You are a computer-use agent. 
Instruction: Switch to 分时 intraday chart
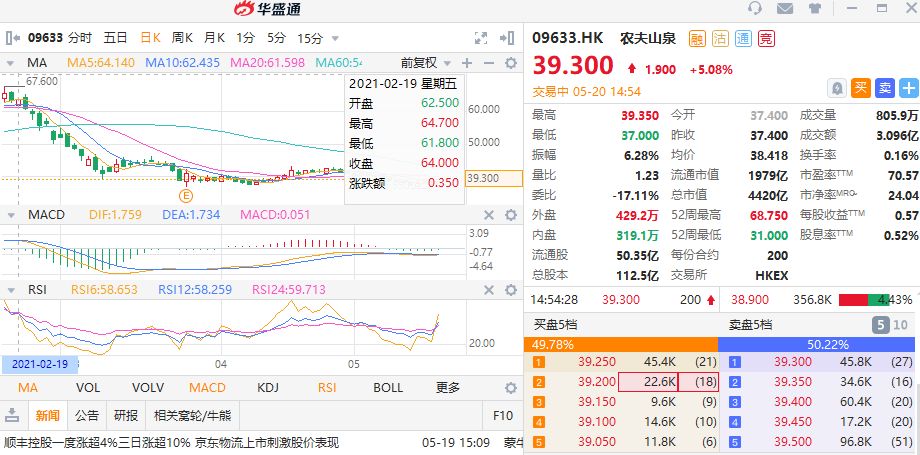click(80, 38)
